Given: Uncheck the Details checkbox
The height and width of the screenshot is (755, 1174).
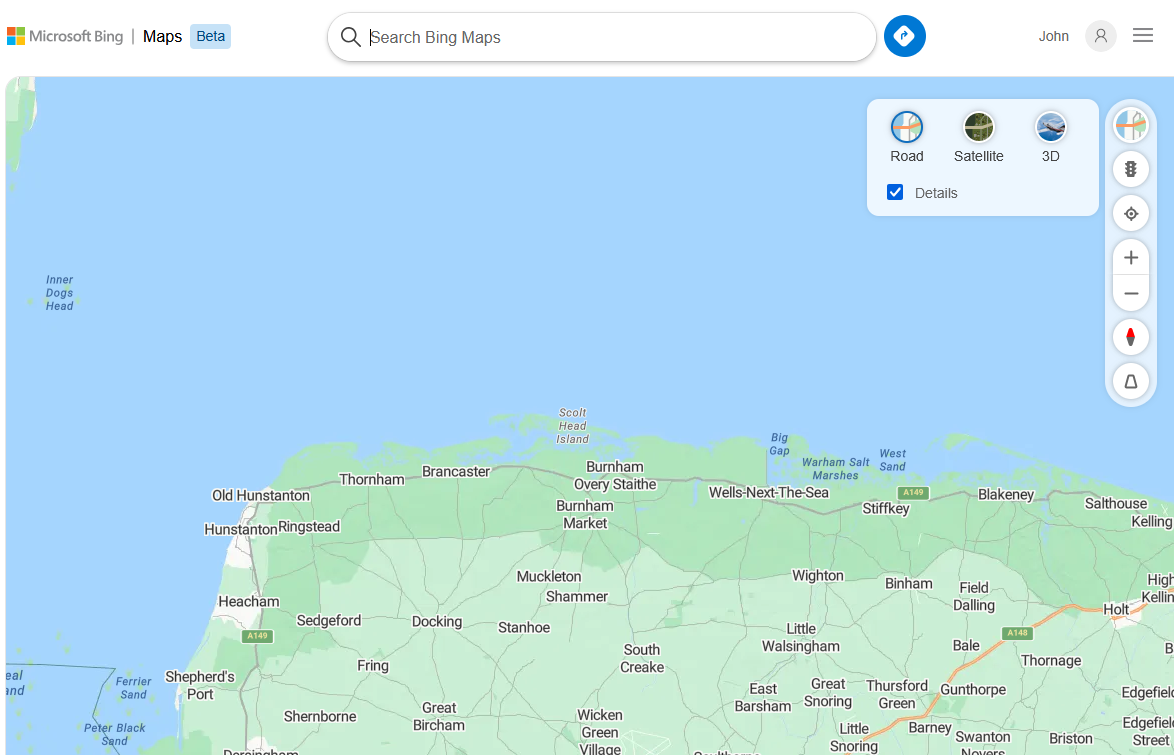Looking at the screenshot, I should click(895, 192).
